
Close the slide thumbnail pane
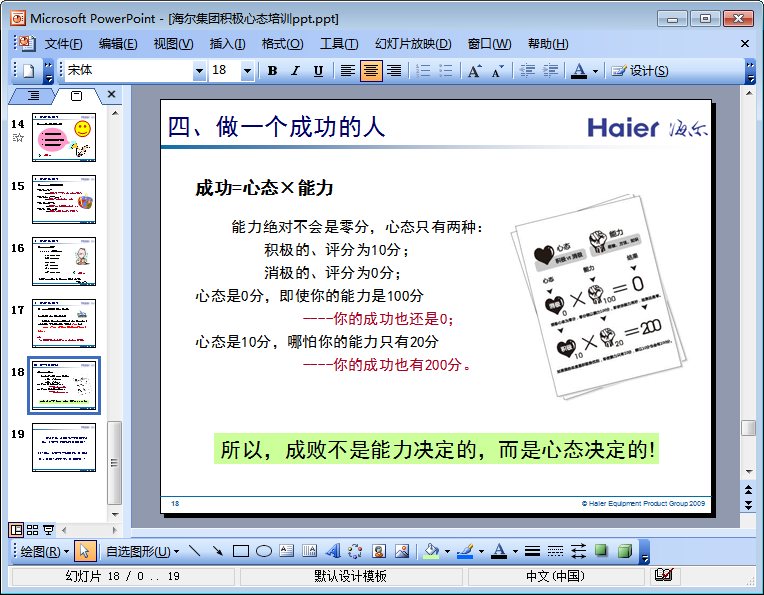(112, 94)
